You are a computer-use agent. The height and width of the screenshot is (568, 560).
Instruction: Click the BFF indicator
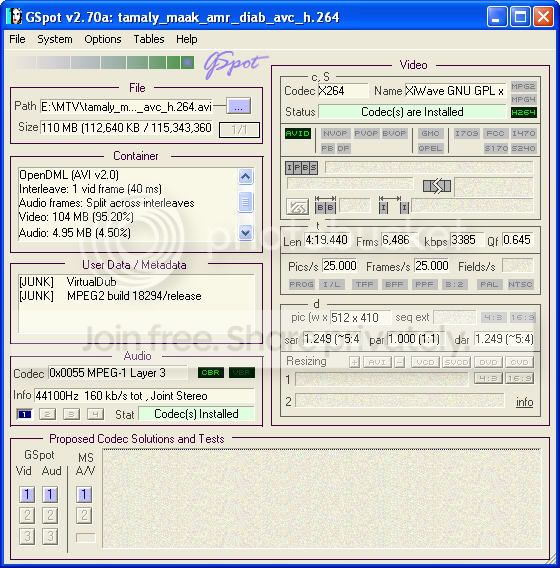tap(394, 284)
